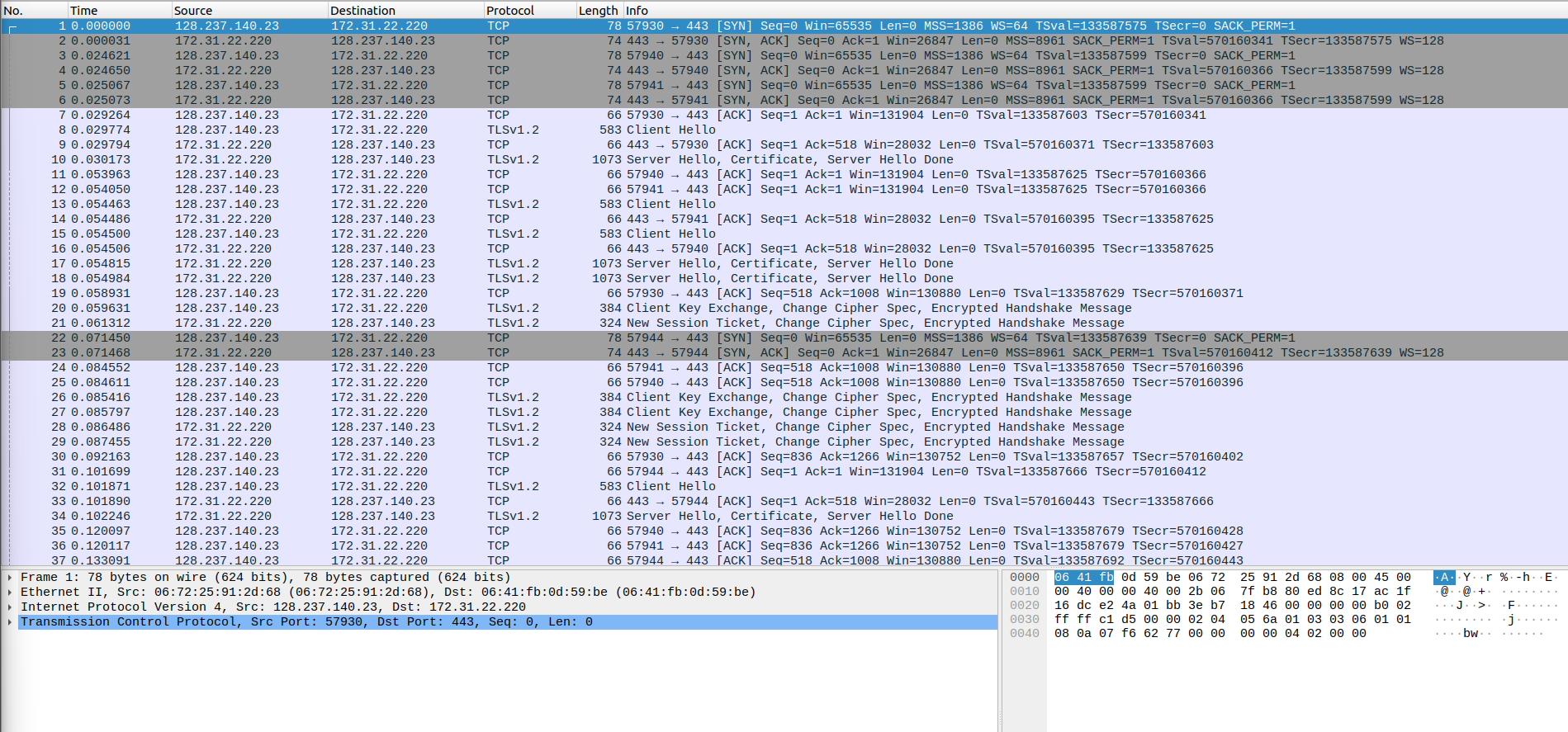Click hex offset 0030 in bytes pane

pos(1025,620)
